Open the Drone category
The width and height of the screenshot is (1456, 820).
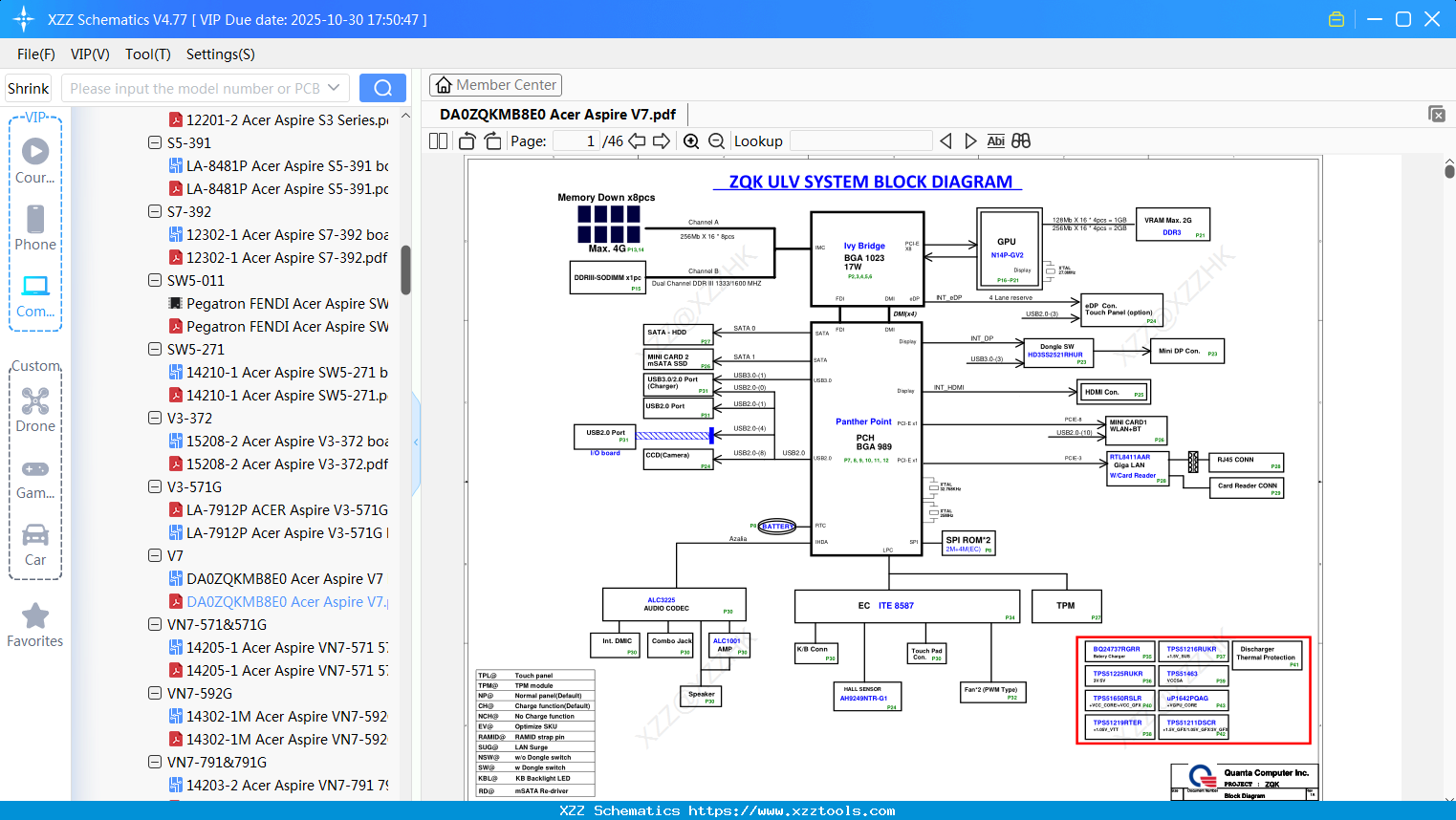pos(35,410)
